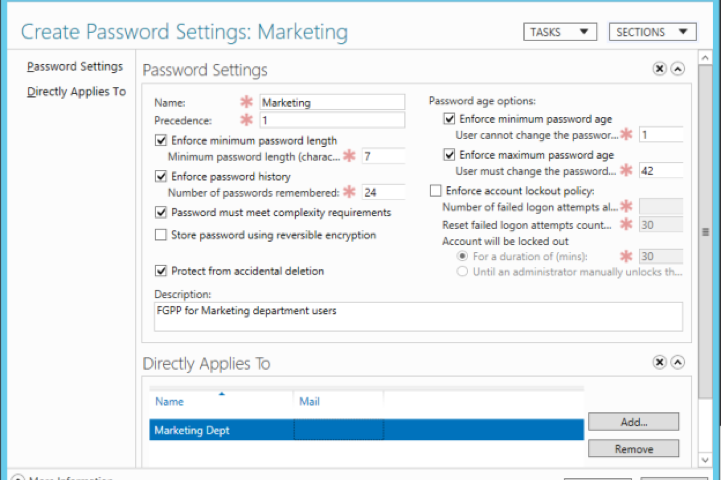721x480 pixels.
Task: Click the Add... button
Action: (633, 422)
